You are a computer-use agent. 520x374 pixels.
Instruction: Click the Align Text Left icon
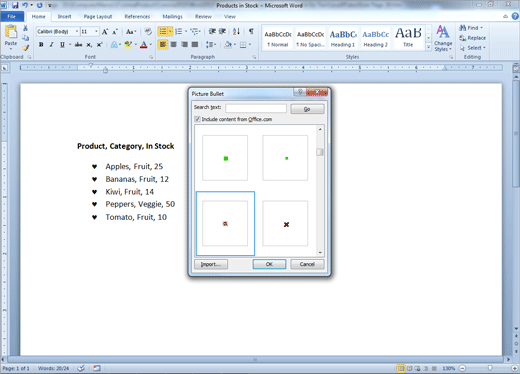[163, 44]
